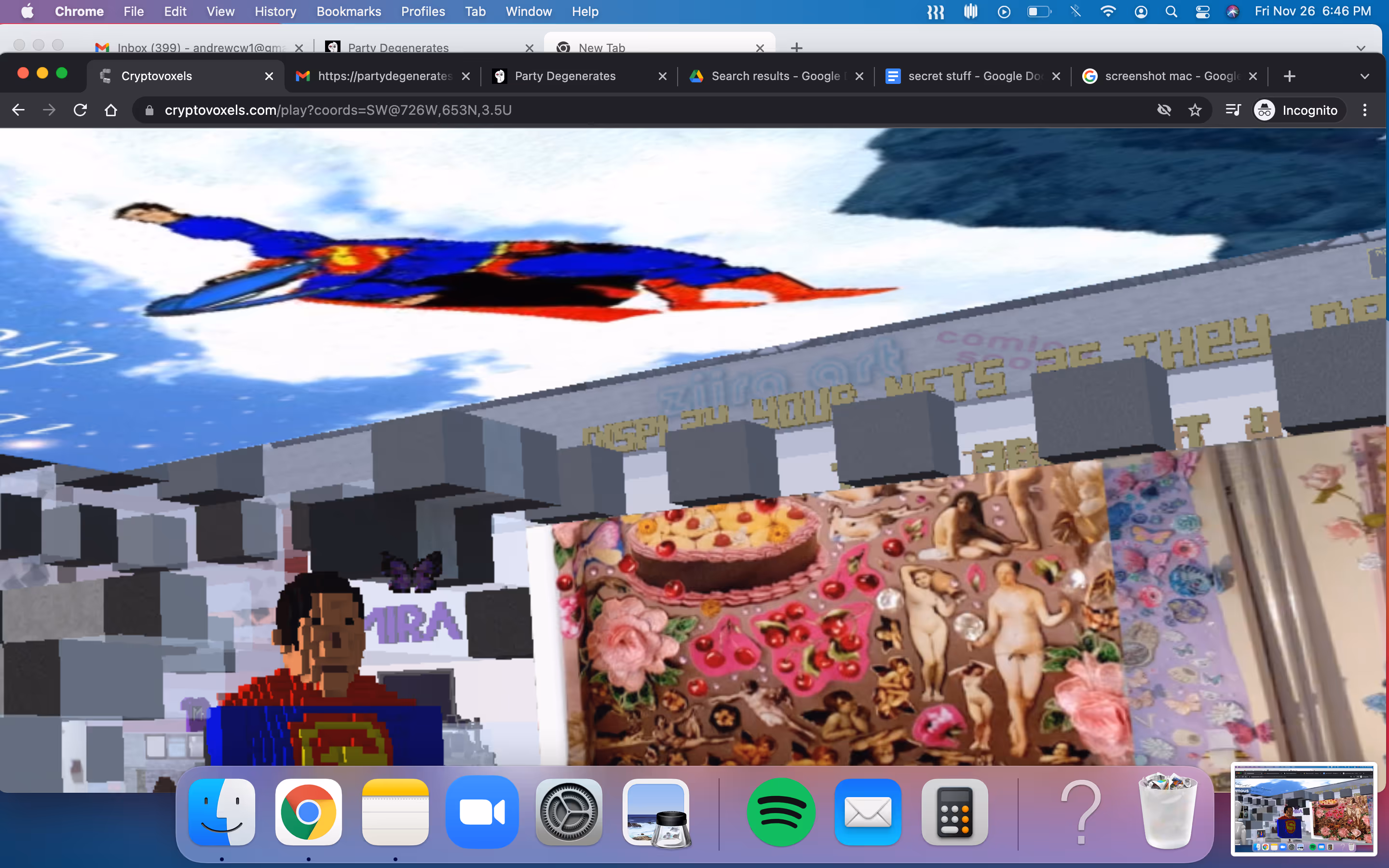Open Calculator from the dock
This screenshot has width=1389, height=868.
click(x=954, y=813)
